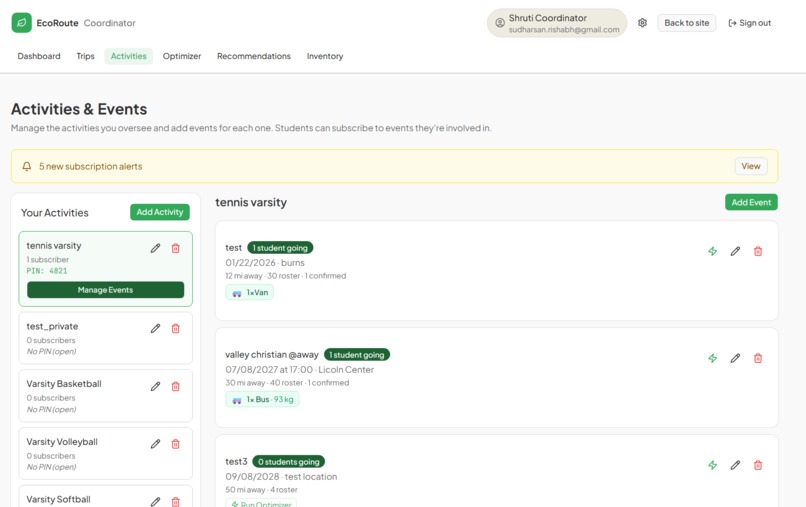Delete the valley christian @away event
Viewport: 806px width, 507px height.
(758, 358)
